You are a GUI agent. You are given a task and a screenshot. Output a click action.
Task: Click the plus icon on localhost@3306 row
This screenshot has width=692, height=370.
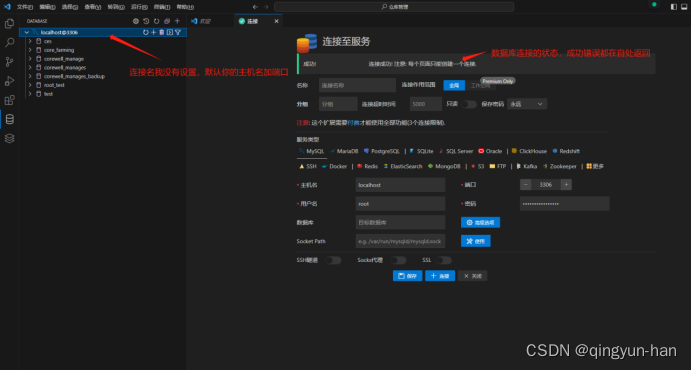pos(154,32)
